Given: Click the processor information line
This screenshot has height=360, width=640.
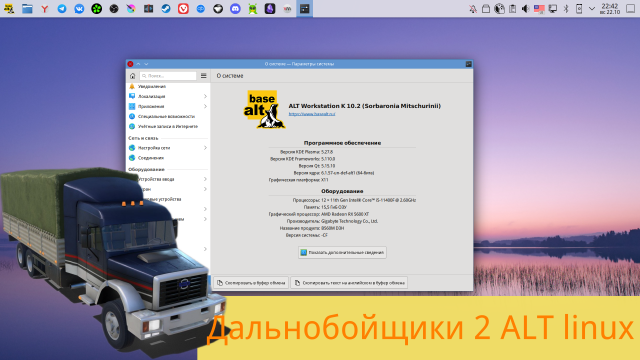Looking at the screenshot, I should coord(354,200).
